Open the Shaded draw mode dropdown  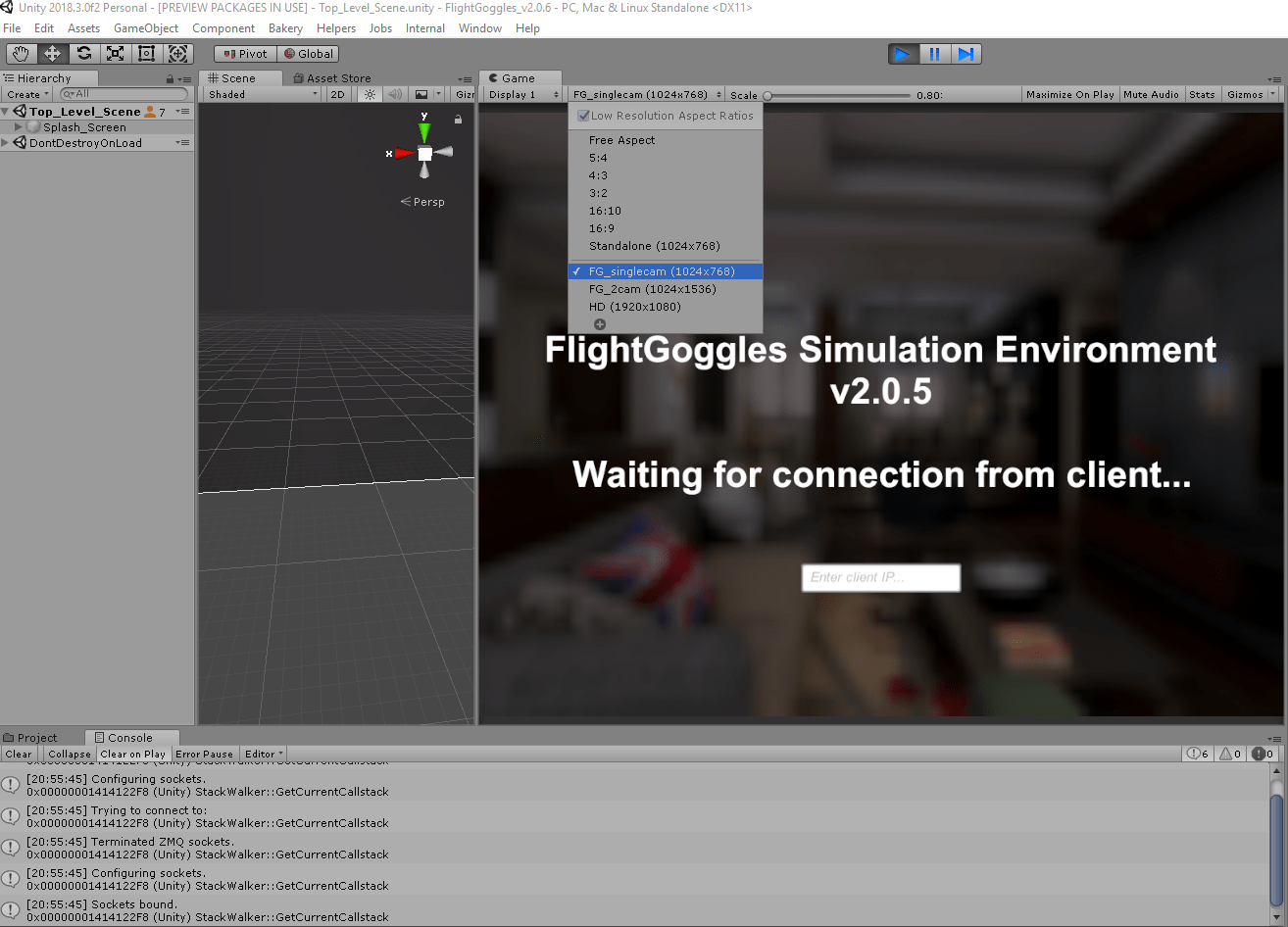pos(260,93)
